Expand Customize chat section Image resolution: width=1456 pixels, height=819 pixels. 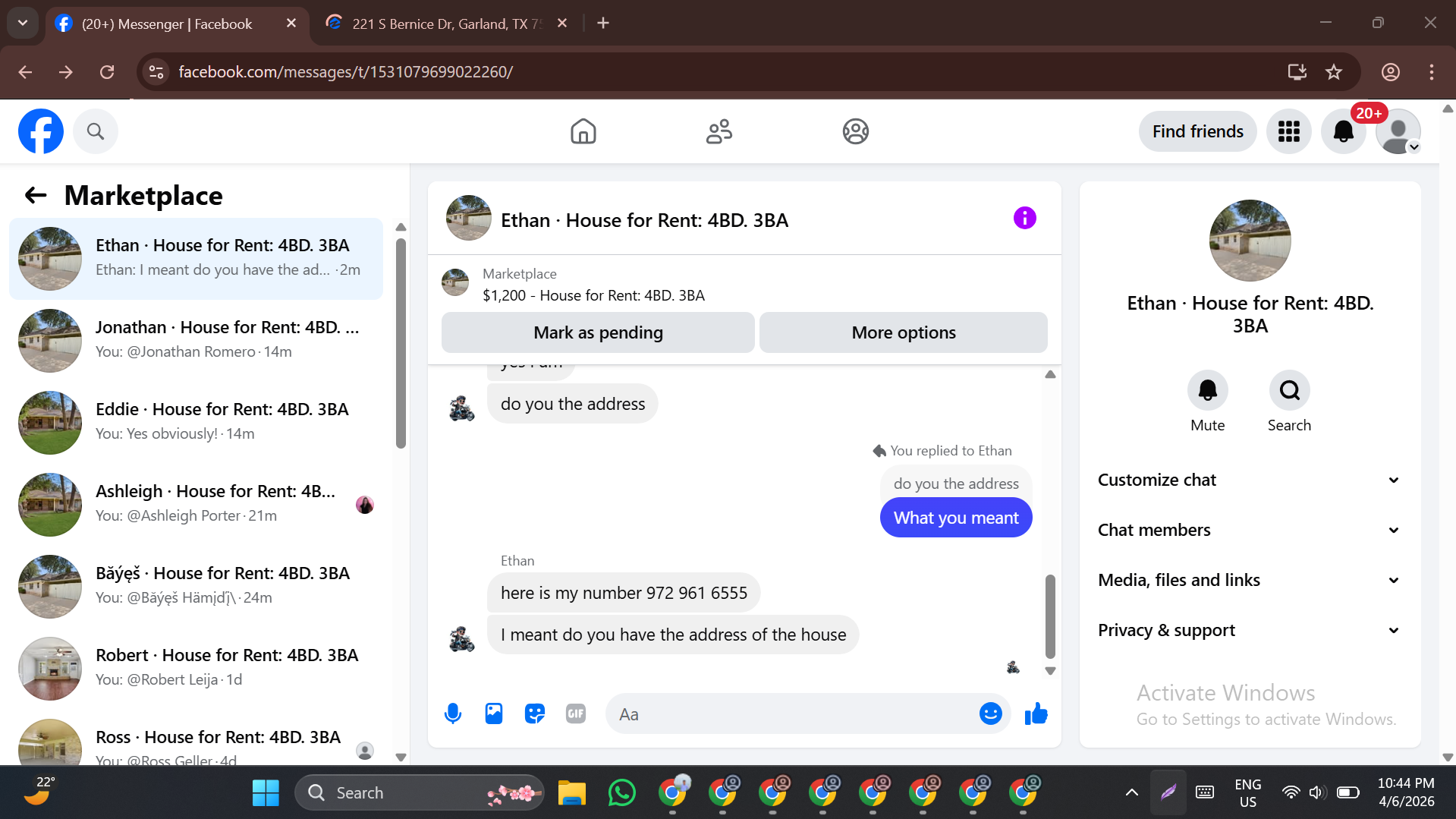1250,480
